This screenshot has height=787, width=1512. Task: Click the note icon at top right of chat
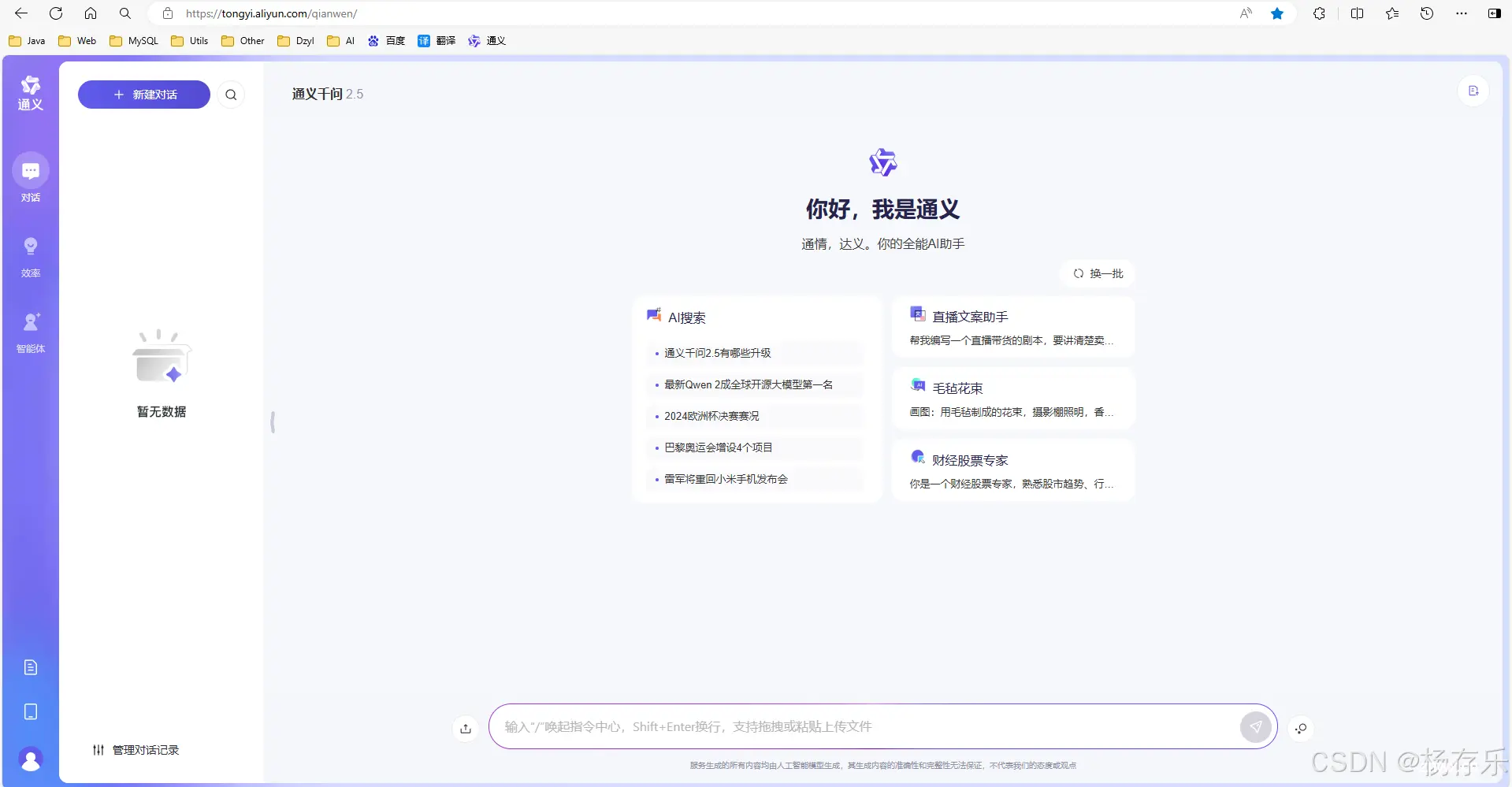click(1473, 91)
